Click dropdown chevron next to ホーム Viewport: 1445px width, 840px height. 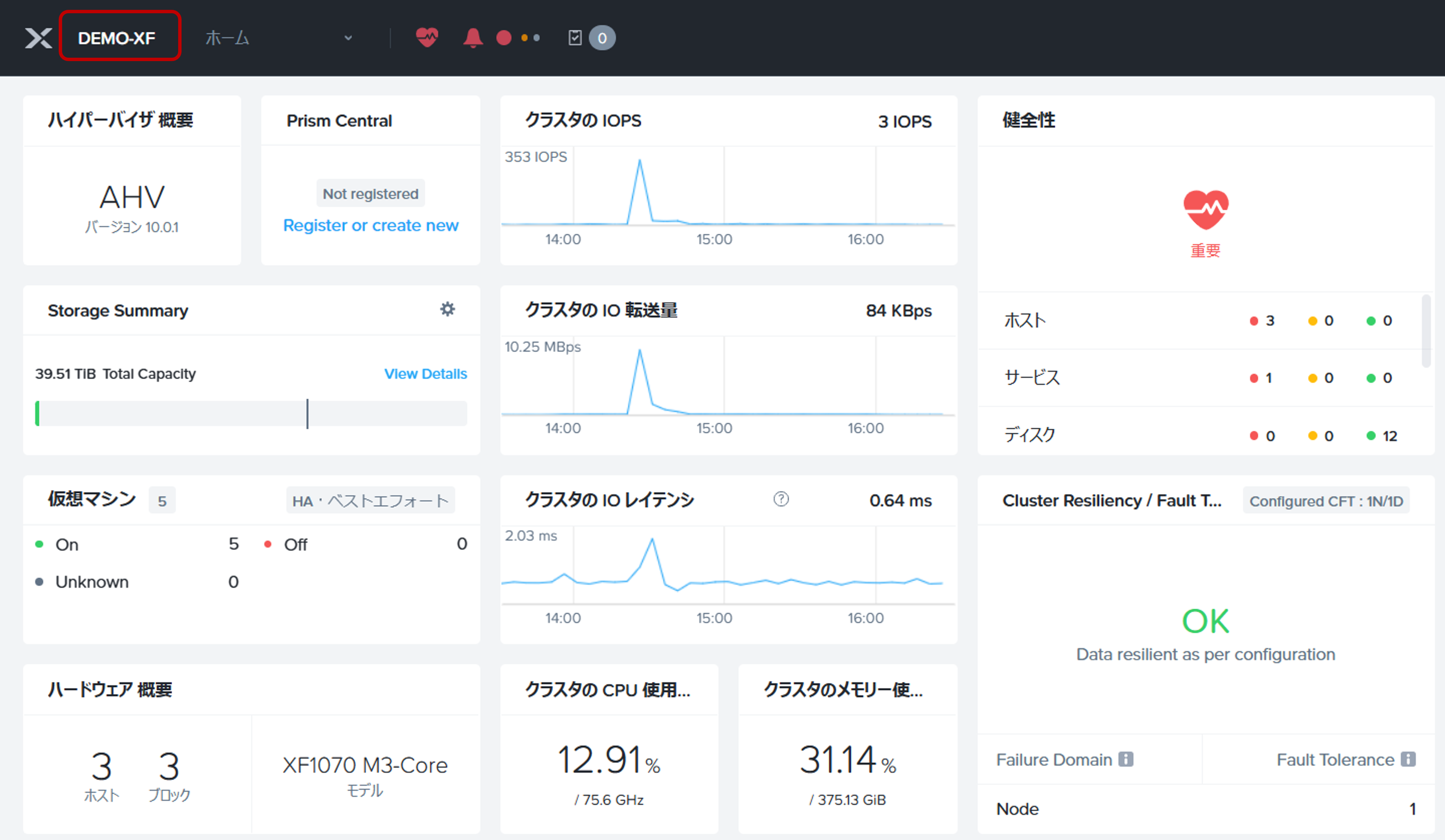(x=348, y=38)
